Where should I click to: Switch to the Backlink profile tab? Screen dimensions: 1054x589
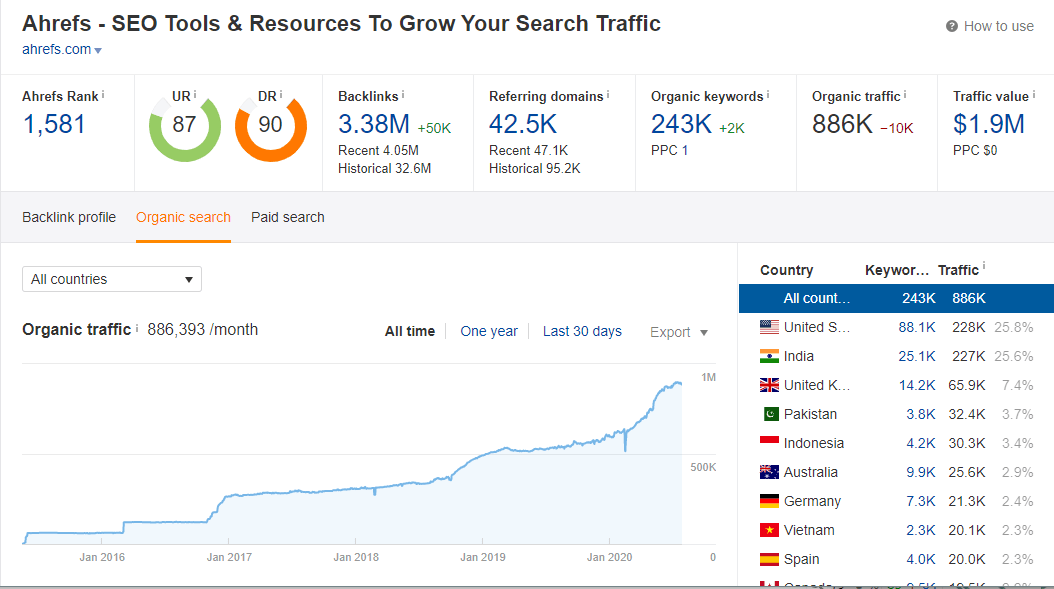(68, 217)
